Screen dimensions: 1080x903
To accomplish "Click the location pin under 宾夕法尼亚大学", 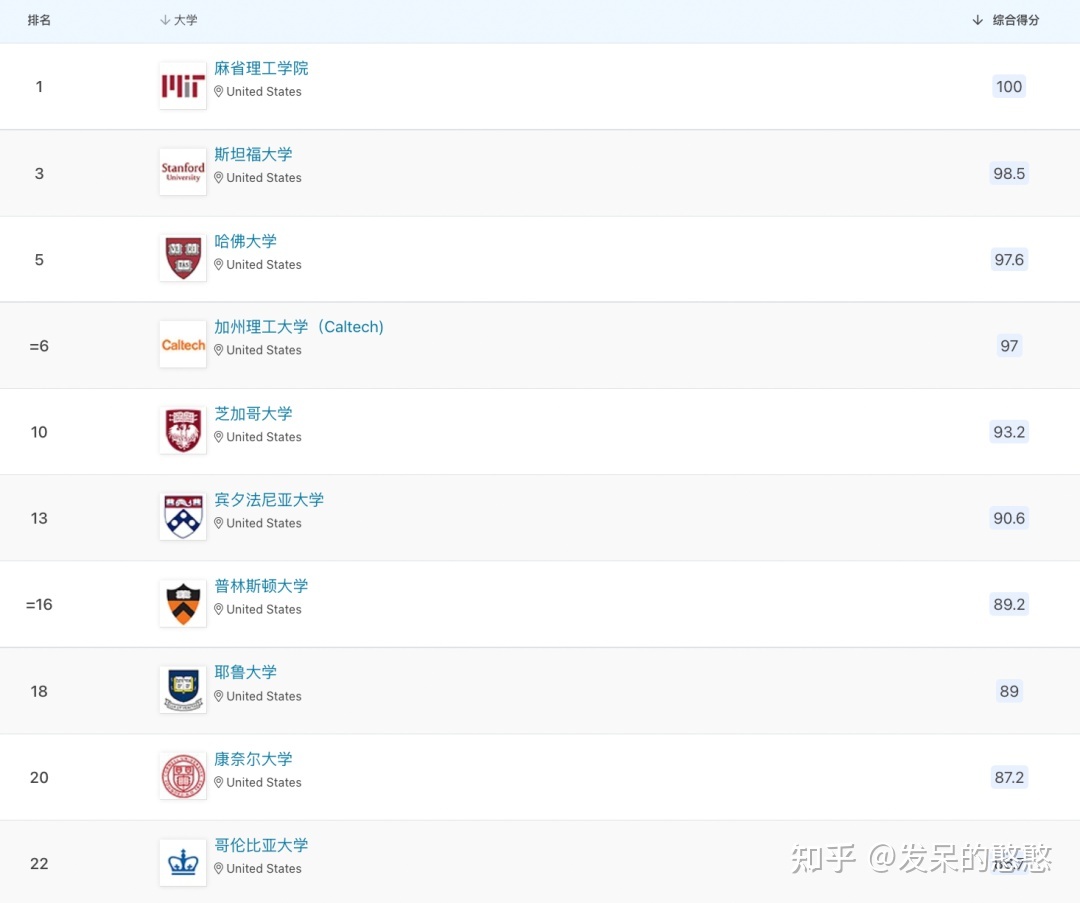I will (x=218, y=523).
